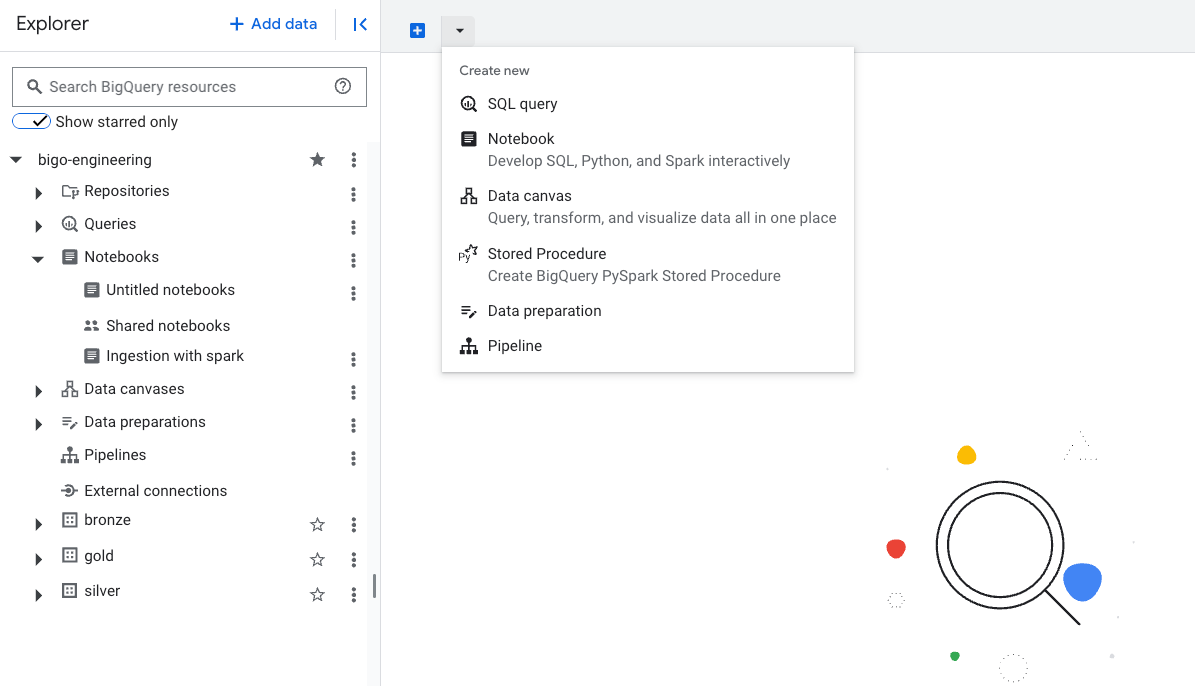1195x686 pixels.
Task: Create new Notebook from menu
Action: (648, 149)
